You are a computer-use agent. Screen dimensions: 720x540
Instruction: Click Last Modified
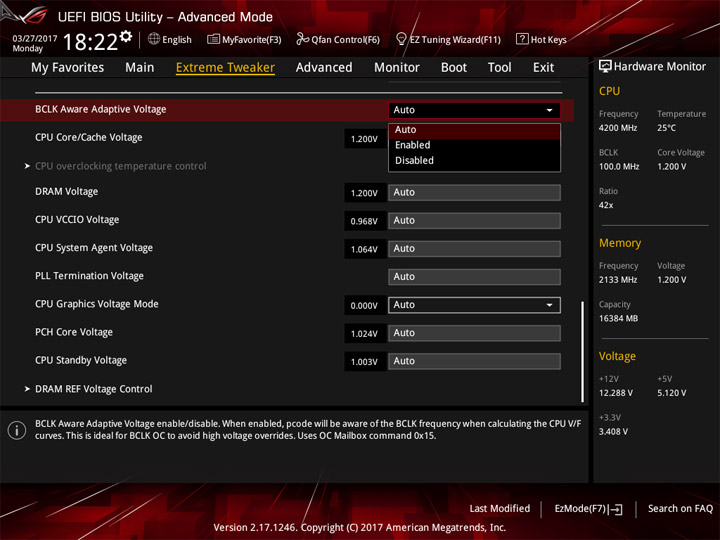[x=500, y=508]
